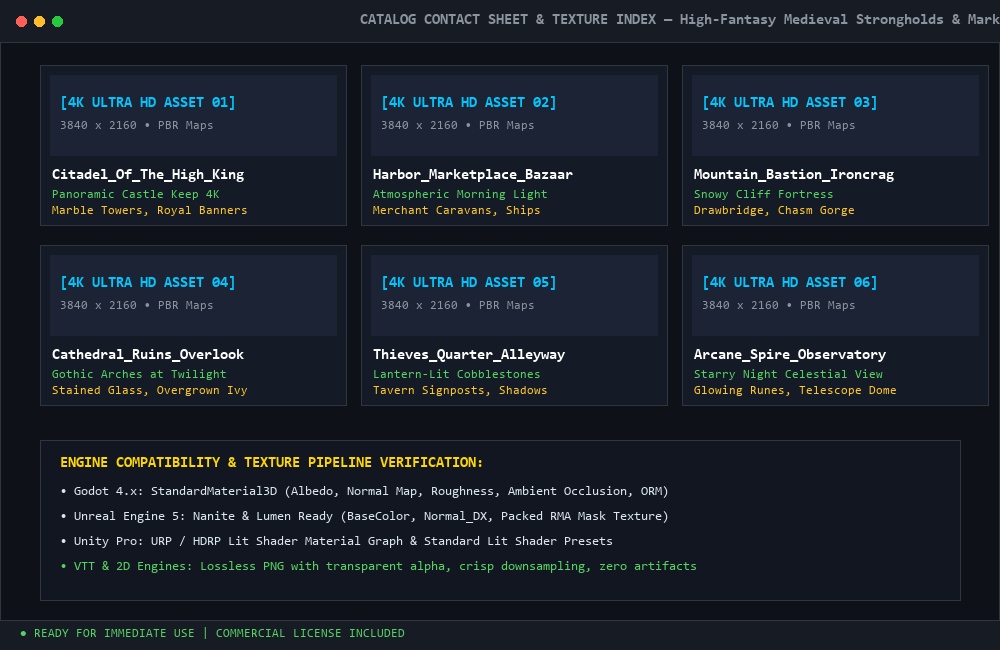Select the 'Lantern-Lit Cobblestones' description
This screenshot has width=1000, height=650.
coord(457,374)
